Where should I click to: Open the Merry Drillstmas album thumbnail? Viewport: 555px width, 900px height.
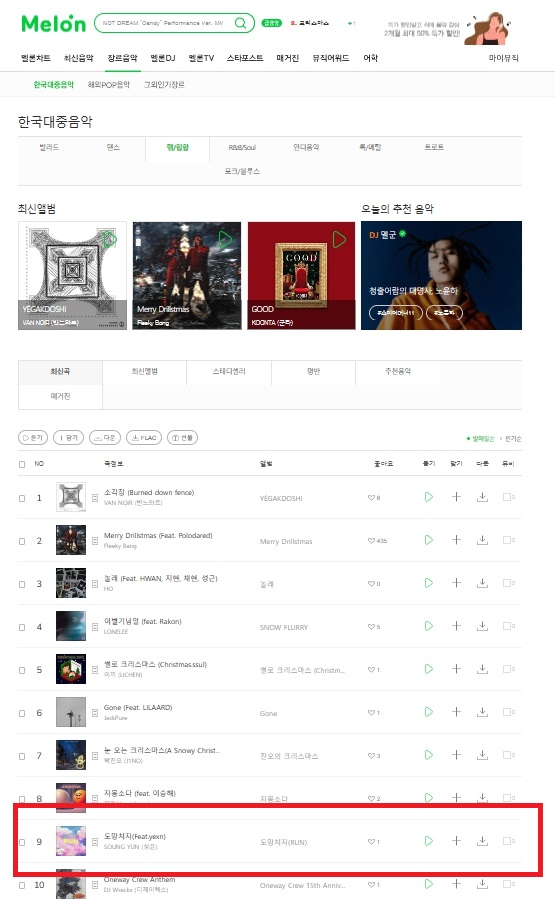coord(187,276)
